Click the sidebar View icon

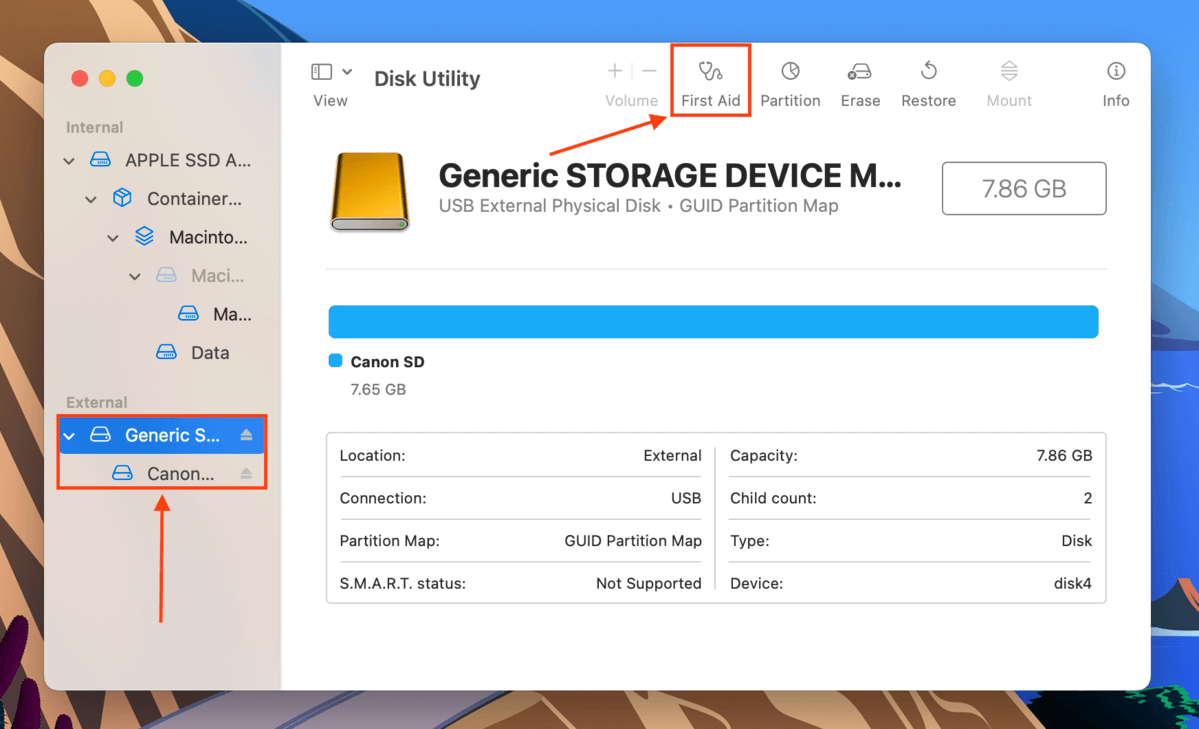coord(321,72)
